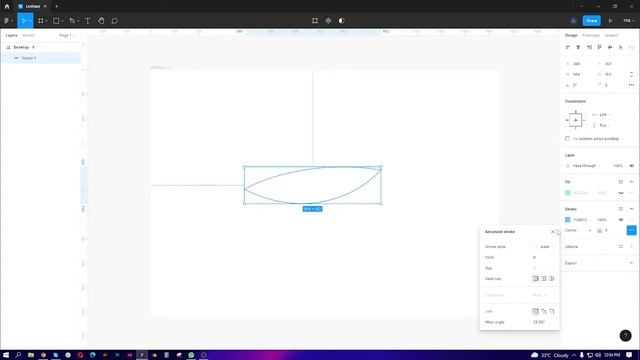The height and width of the screenshot is (360, 640).
Task: Align selection right
Action: point(589,47)
